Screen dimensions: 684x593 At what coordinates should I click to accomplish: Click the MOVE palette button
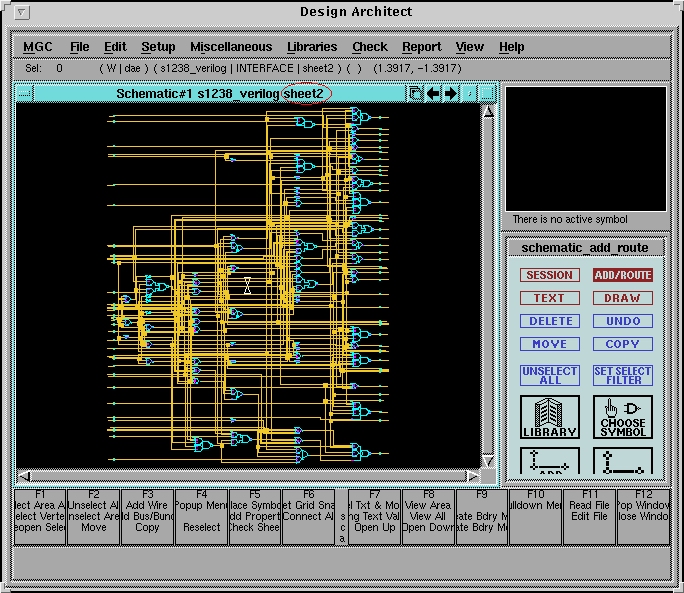click(549, 344)
